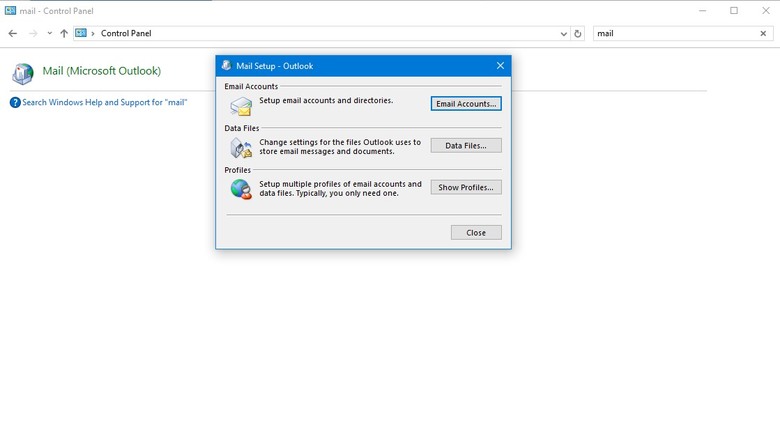
Task: Click "Setup email accounts and directories." text
Action: point(326,100)
